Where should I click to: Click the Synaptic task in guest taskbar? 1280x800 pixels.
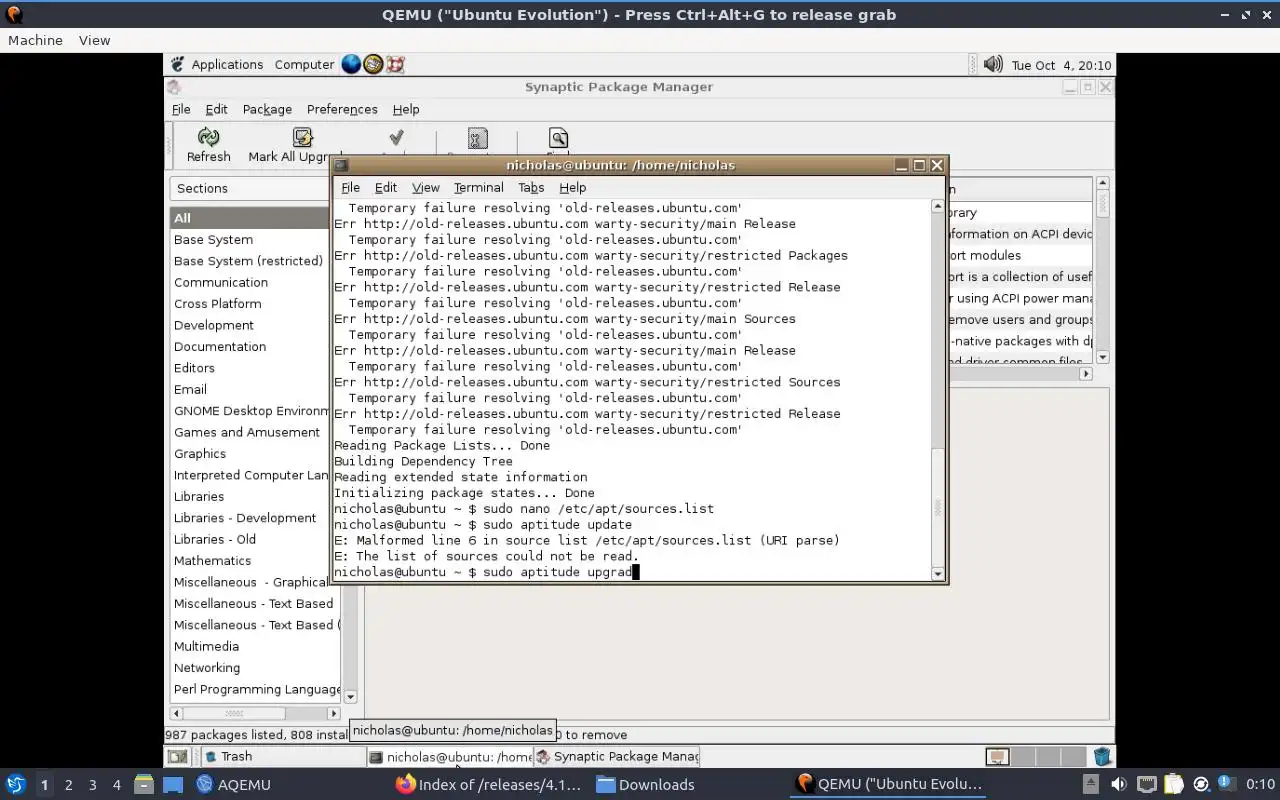pyautogui.click(x=617, y=757)
